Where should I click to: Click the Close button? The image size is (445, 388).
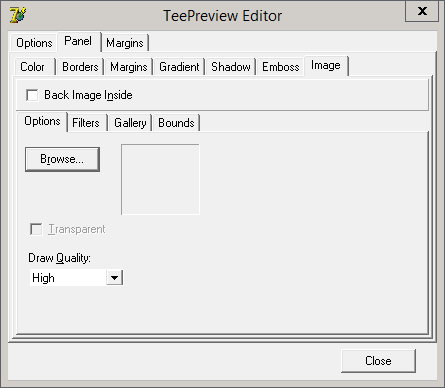[x=378, y=361]
